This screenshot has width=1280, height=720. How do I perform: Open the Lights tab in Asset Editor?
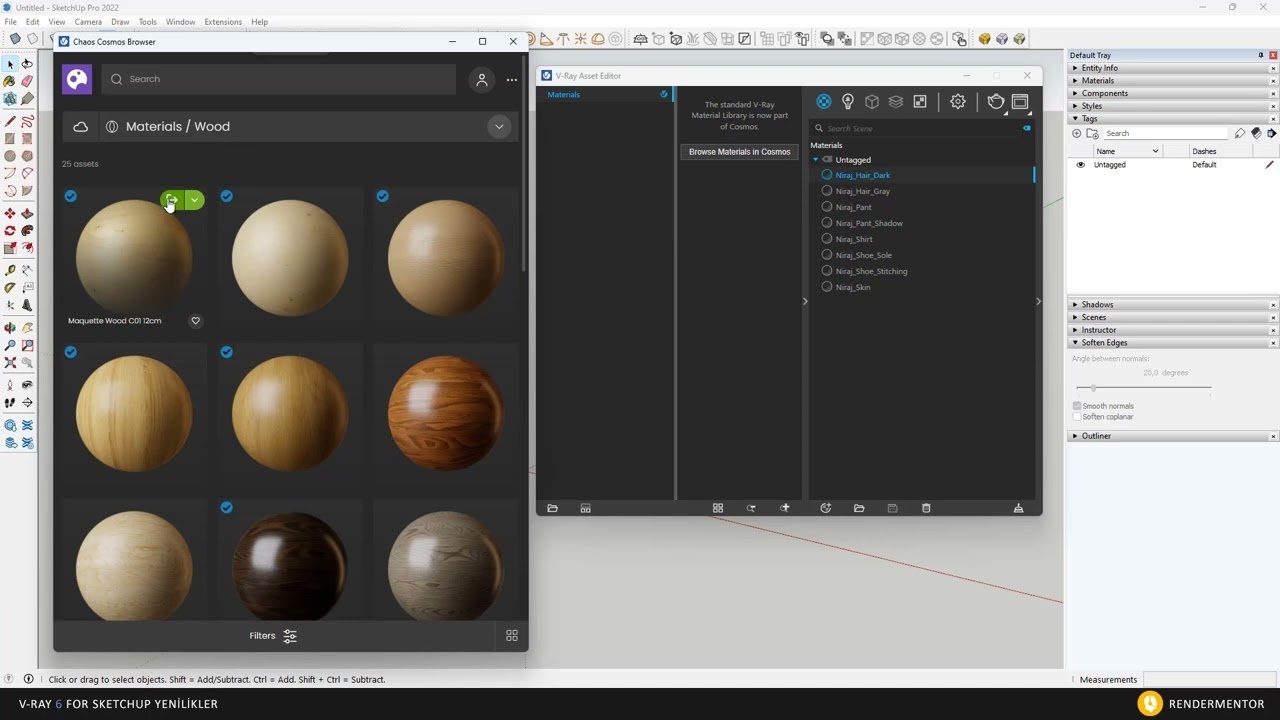click(848, 101)
